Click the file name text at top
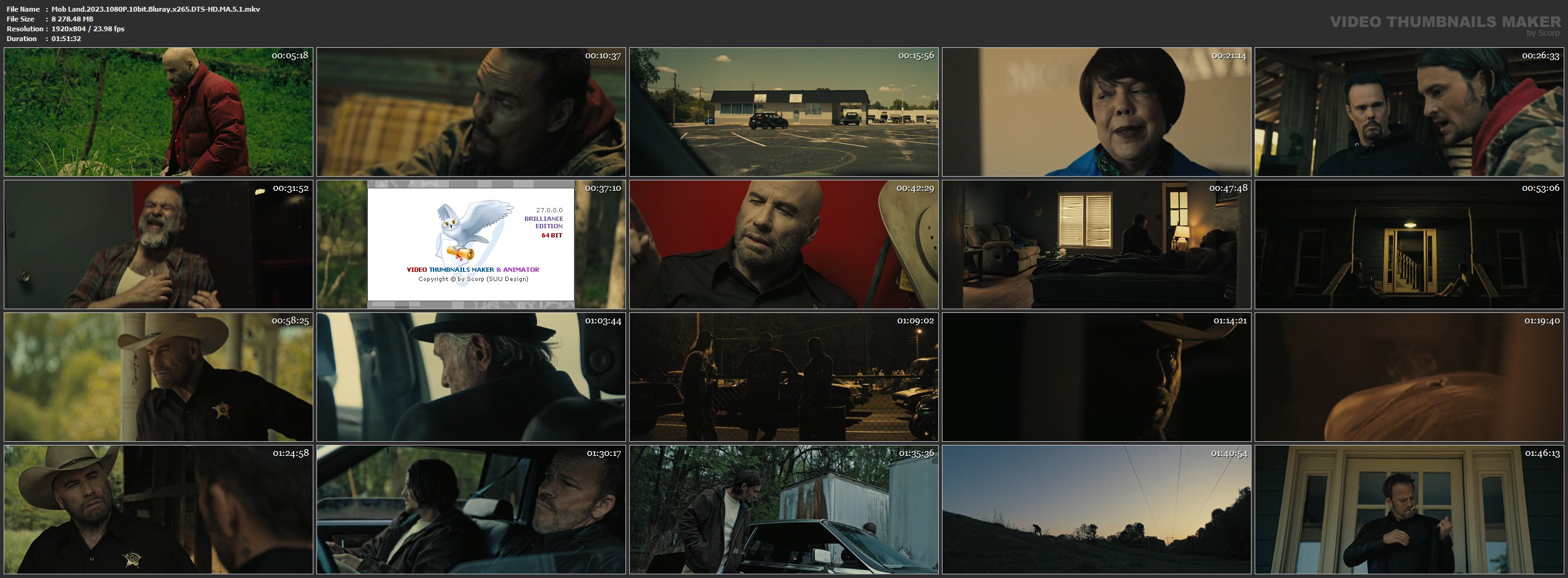This screenshot has height=578, width=1568. point(155,9)
